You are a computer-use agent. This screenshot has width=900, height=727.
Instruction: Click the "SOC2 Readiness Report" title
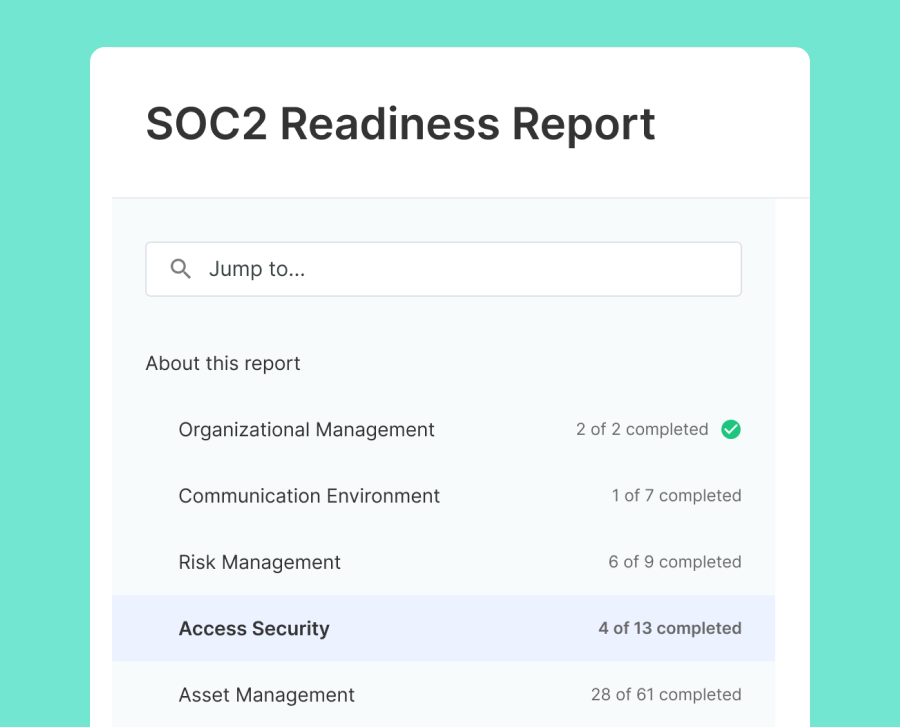400,124
